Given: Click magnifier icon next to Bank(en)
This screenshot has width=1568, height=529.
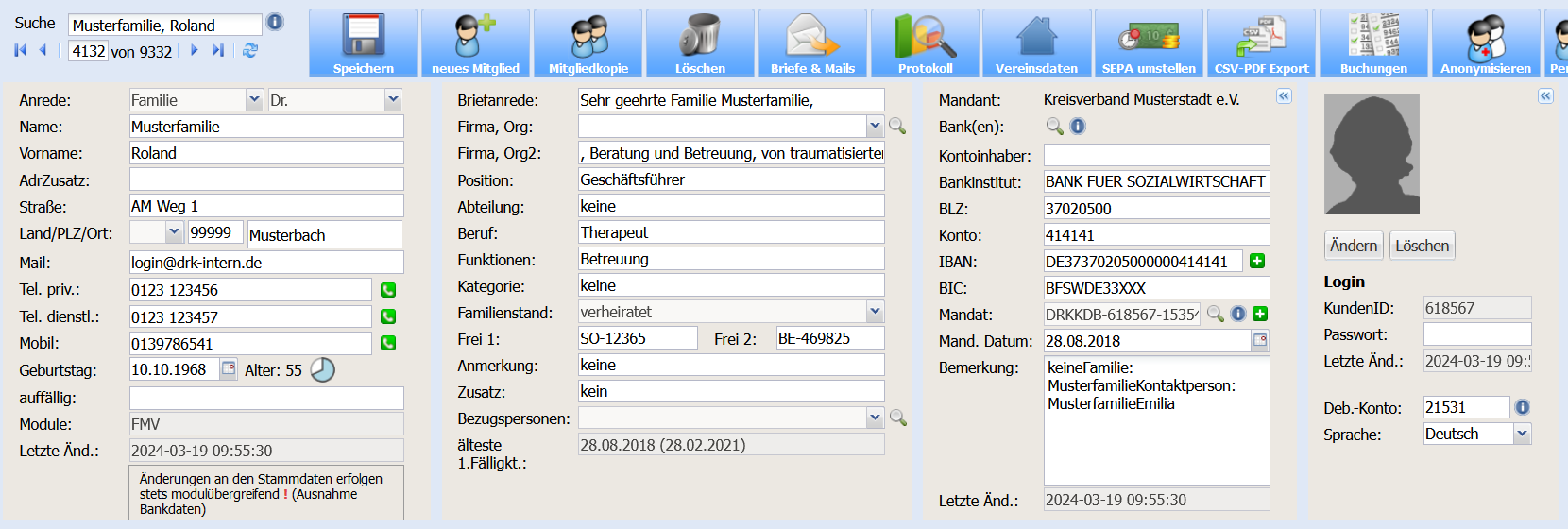Looking at the screenshot, I should click(x=1054, y=126).
